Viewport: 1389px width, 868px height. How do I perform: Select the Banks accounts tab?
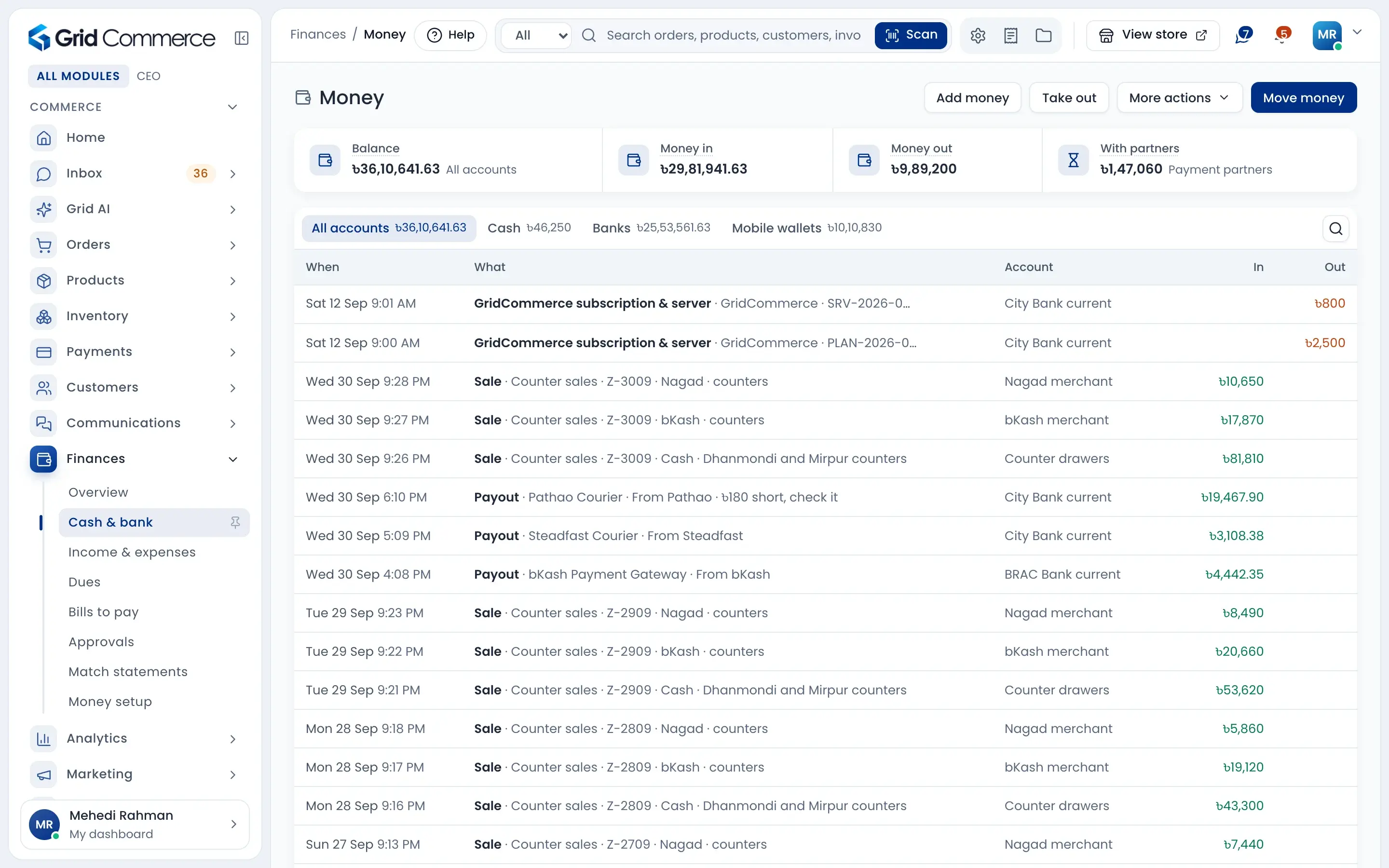pos(652,228)
